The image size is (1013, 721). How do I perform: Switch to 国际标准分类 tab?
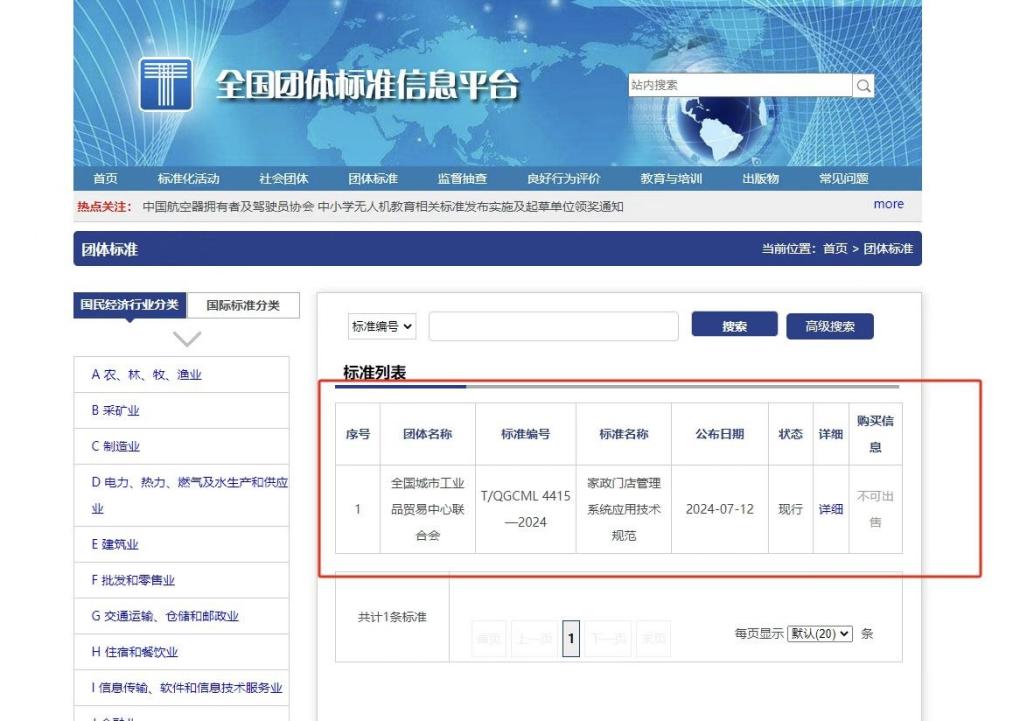[243, 306]
